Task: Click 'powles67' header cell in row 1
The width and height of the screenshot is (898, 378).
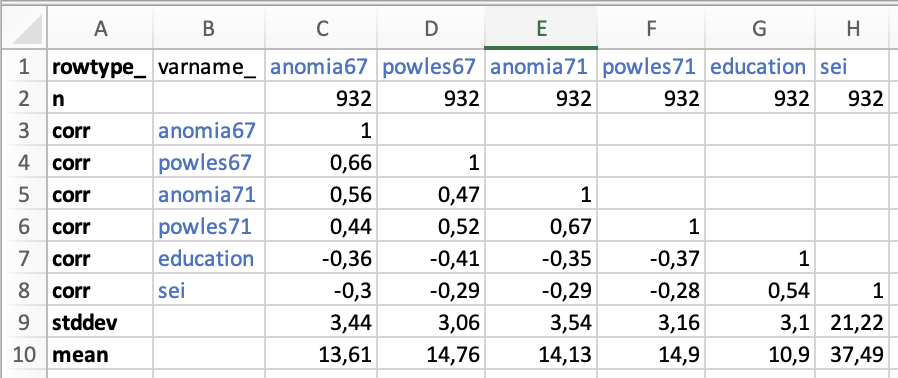Action: (x=430, y=67)
